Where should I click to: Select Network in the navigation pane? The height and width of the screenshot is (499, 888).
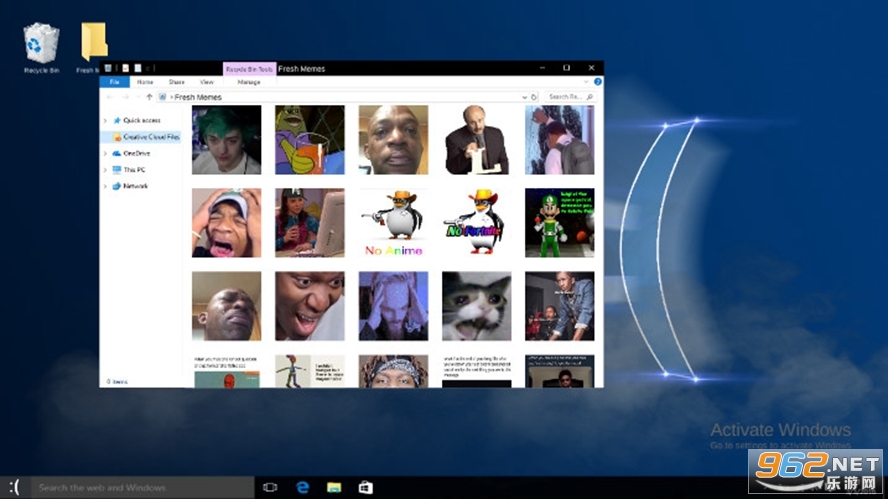tap(135, 186)
